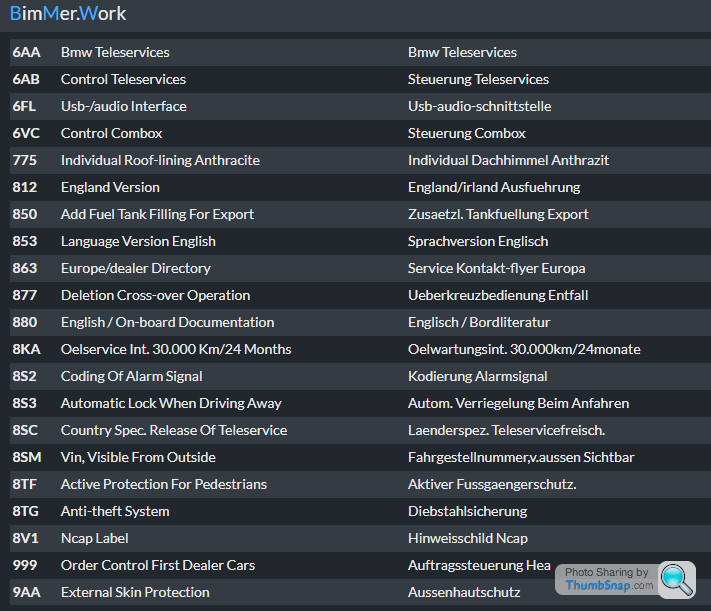Click 'Anti-theft System' description

coord(115,511)
